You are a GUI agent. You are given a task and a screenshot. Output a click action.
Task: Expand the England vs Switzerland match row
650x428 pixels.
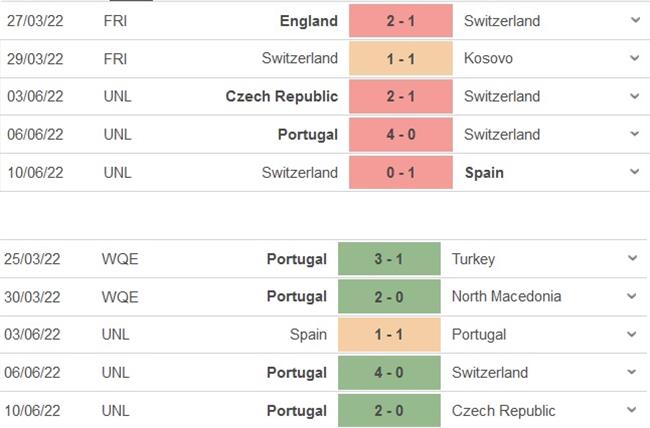(634, 21)
